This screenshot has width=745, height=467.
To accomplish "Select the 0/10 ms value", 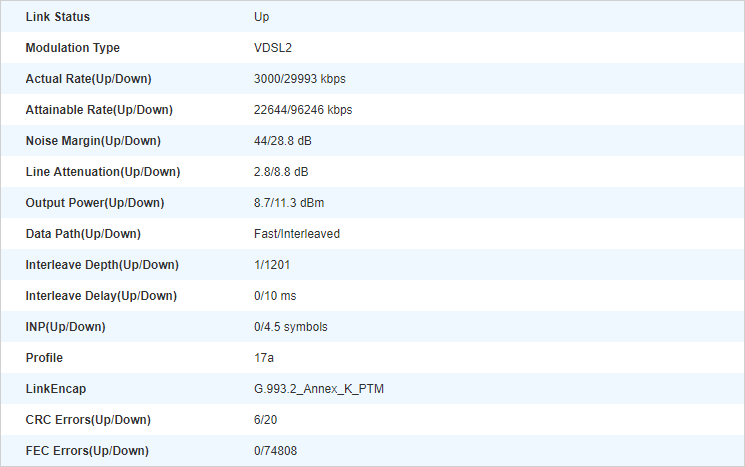I will [275, 296].
